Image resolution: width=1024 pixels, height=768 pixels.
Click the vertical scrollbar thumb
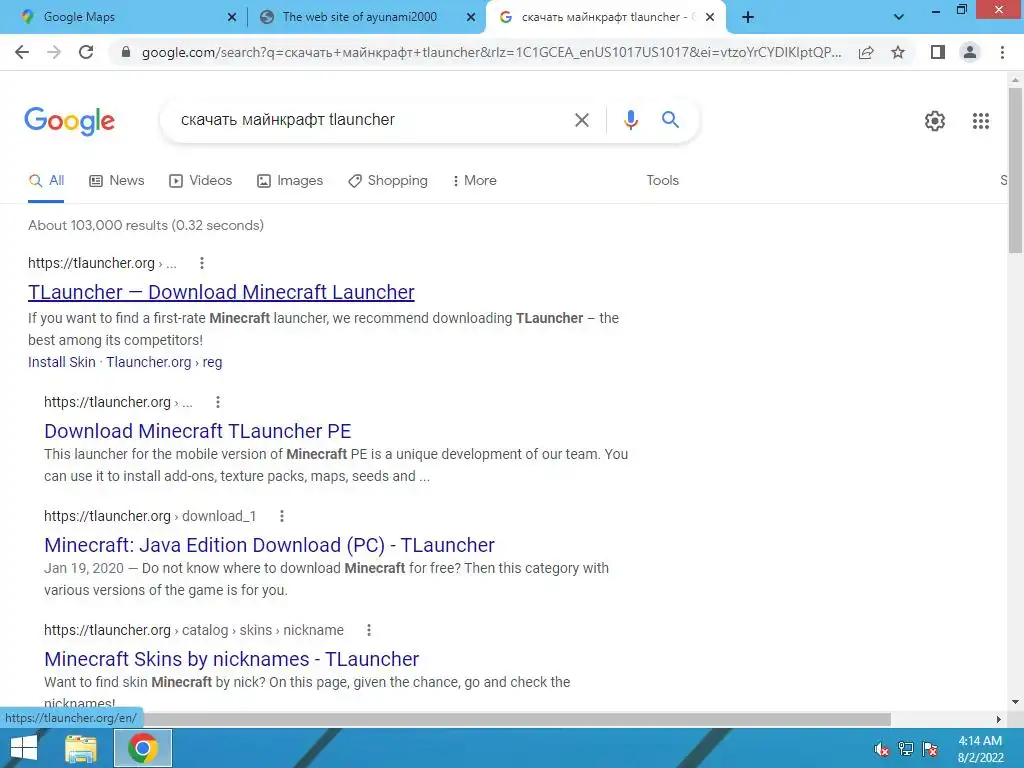[x=1015, y=170]
